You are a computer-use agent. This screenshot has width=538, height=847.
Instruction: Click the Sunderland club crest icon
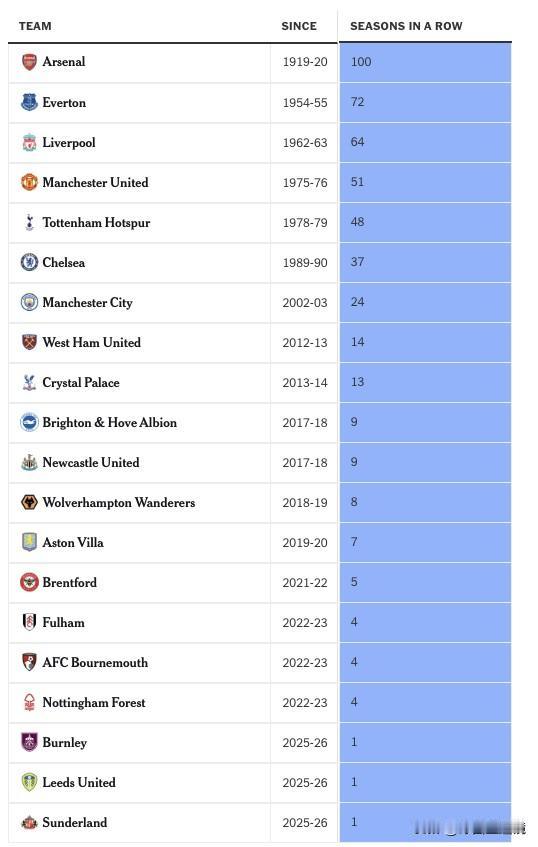[x=29, y=822]
